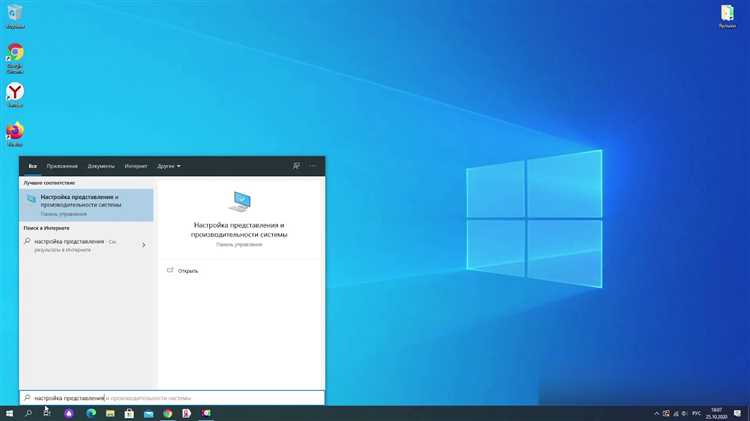This screenshot has height=421, width=750.
Task: Click the feedback icon in search header
Action: [296, 166]
